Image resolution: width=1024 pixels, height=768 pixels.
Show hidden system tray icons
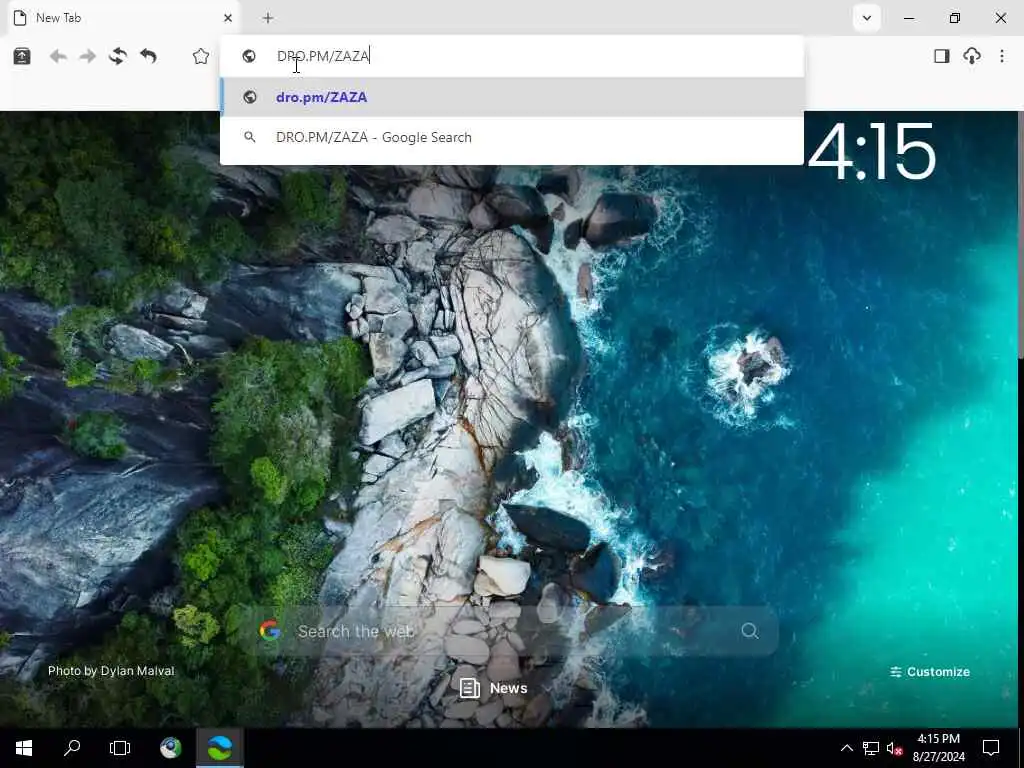tap(846, 748)
